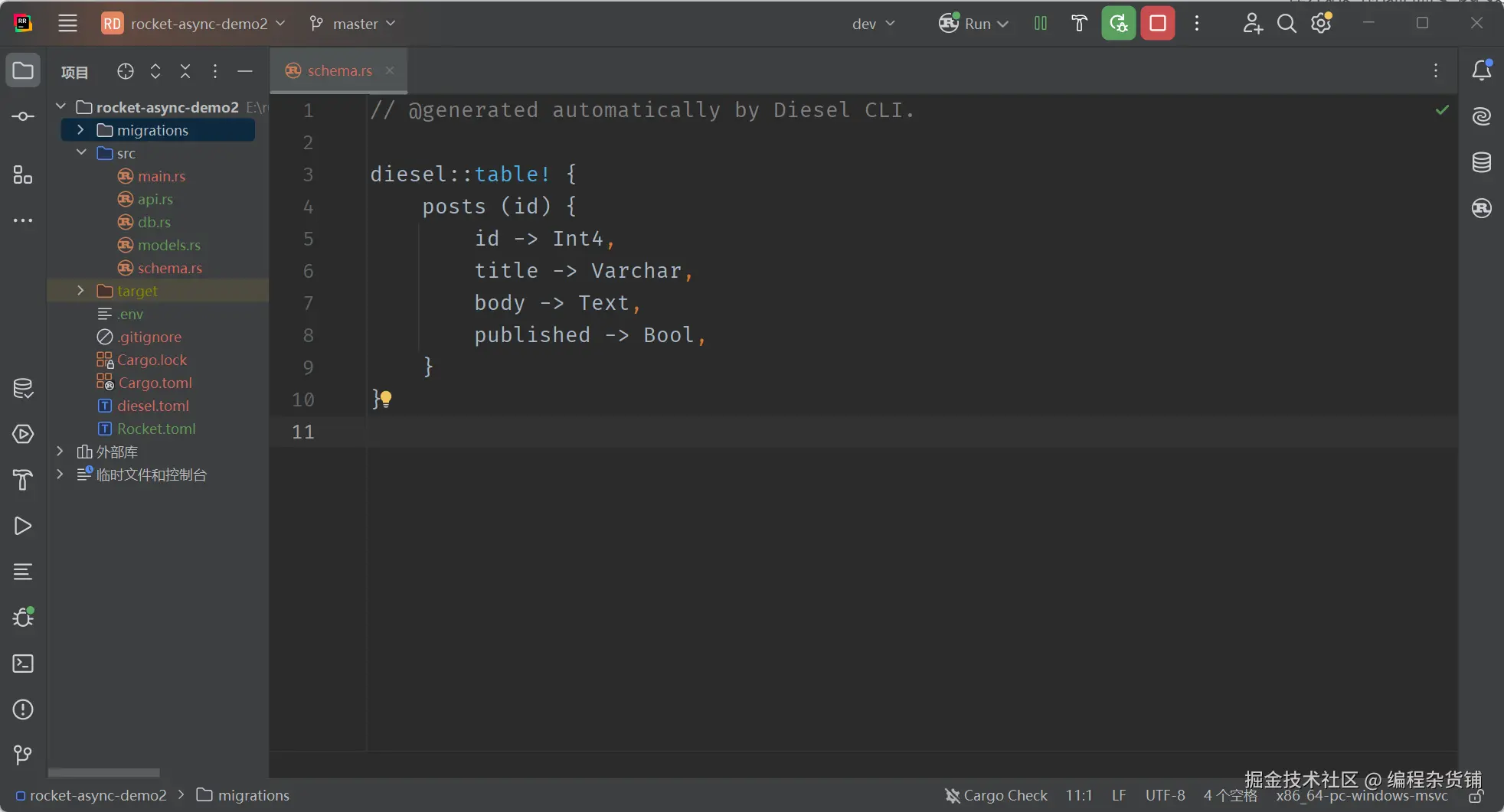Click the 11:1 cursor position indicator
Screen dimensions: 1504x812
[x=1079, y=795]
